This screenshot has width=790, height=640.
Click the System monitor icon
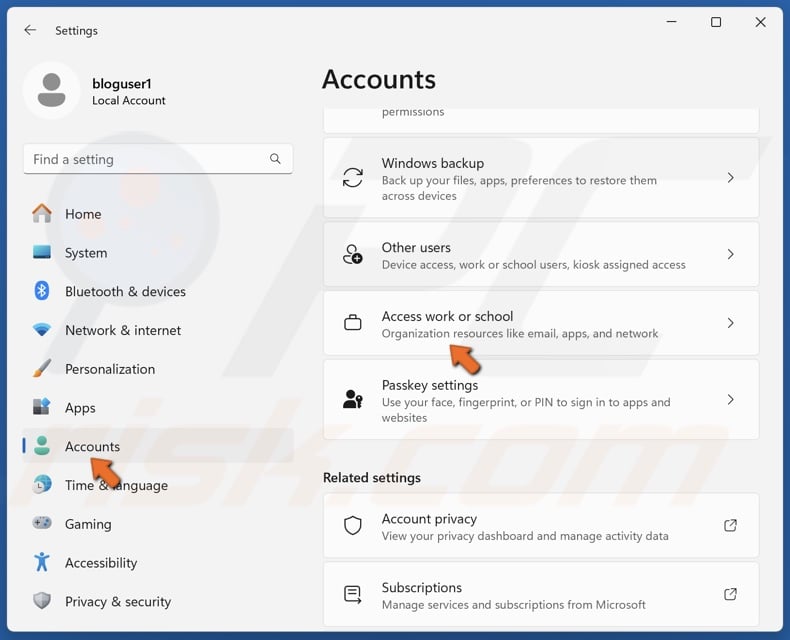pos(42,252)
